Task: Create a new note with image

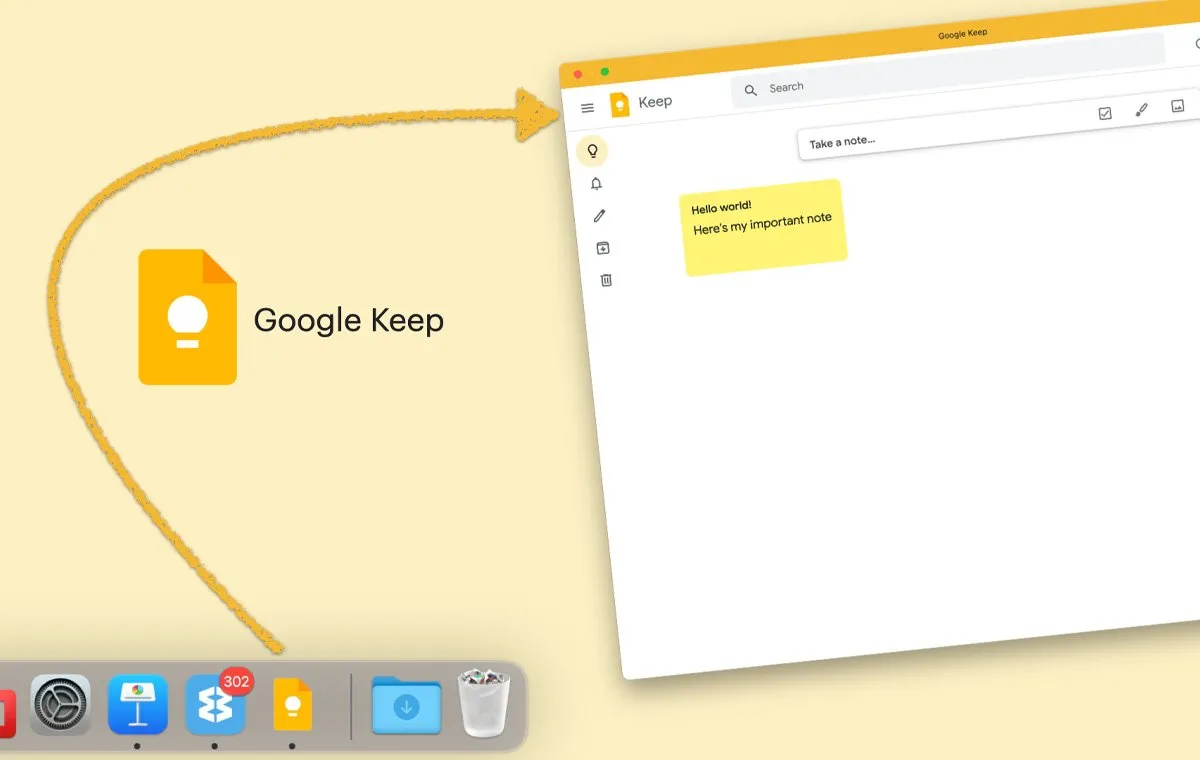Action: click(x=1178, y=106)
